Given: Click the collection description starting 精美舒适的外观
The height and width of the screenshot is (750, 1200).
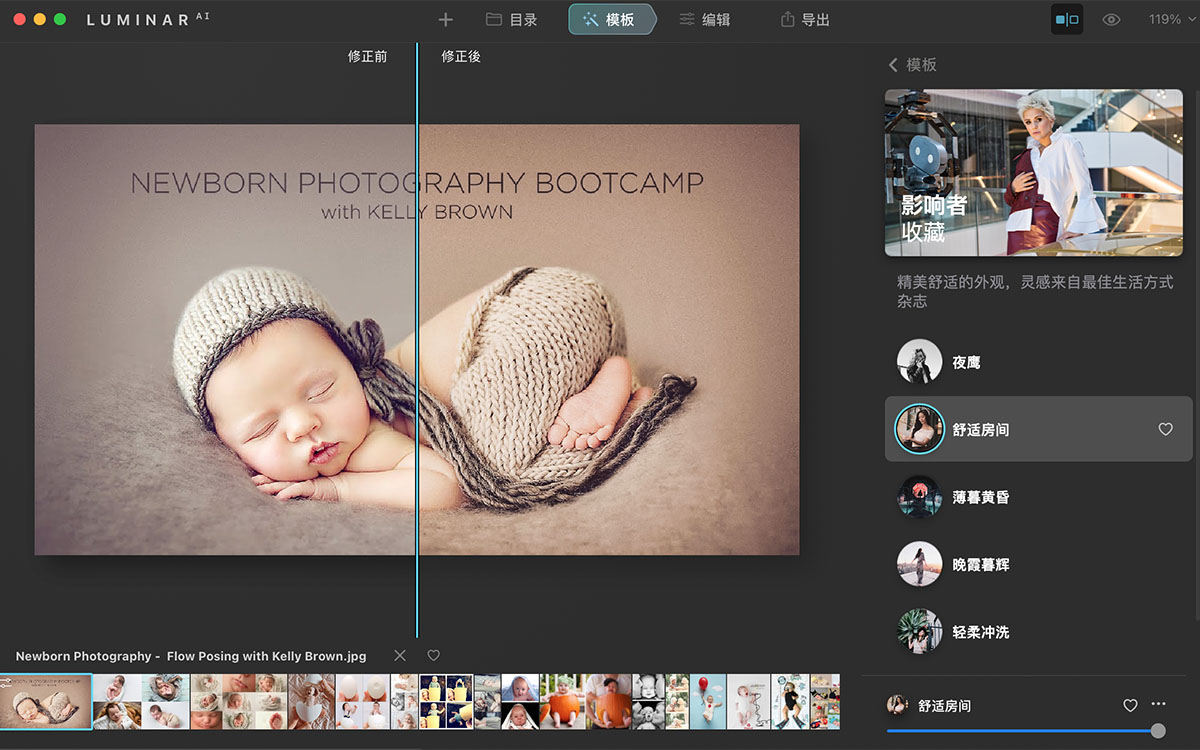Looking at the screenshot, I should [1035, 291].
